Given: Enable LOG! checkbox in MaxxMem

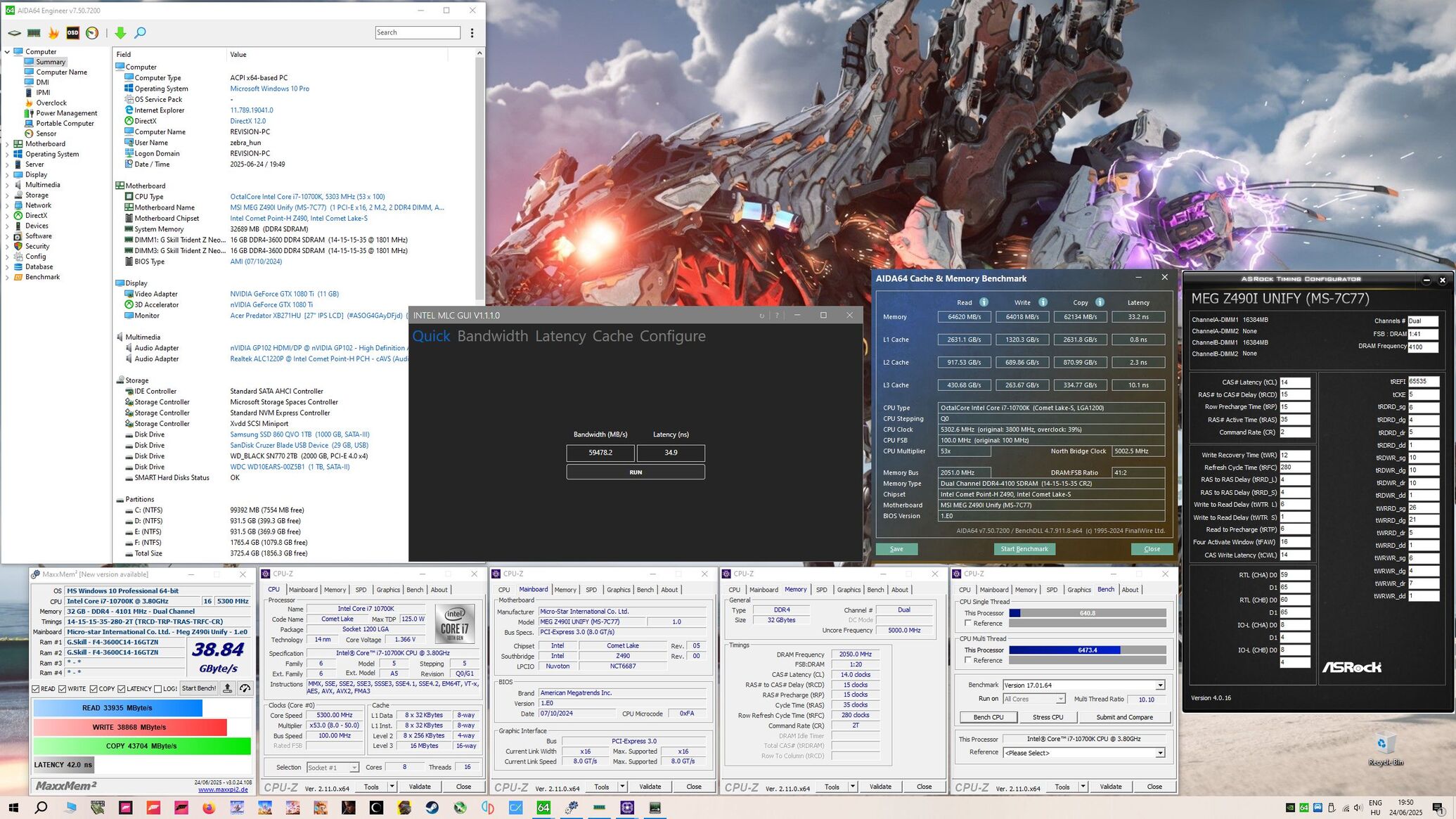Looking at the screenshot, I should click(157, 689).
